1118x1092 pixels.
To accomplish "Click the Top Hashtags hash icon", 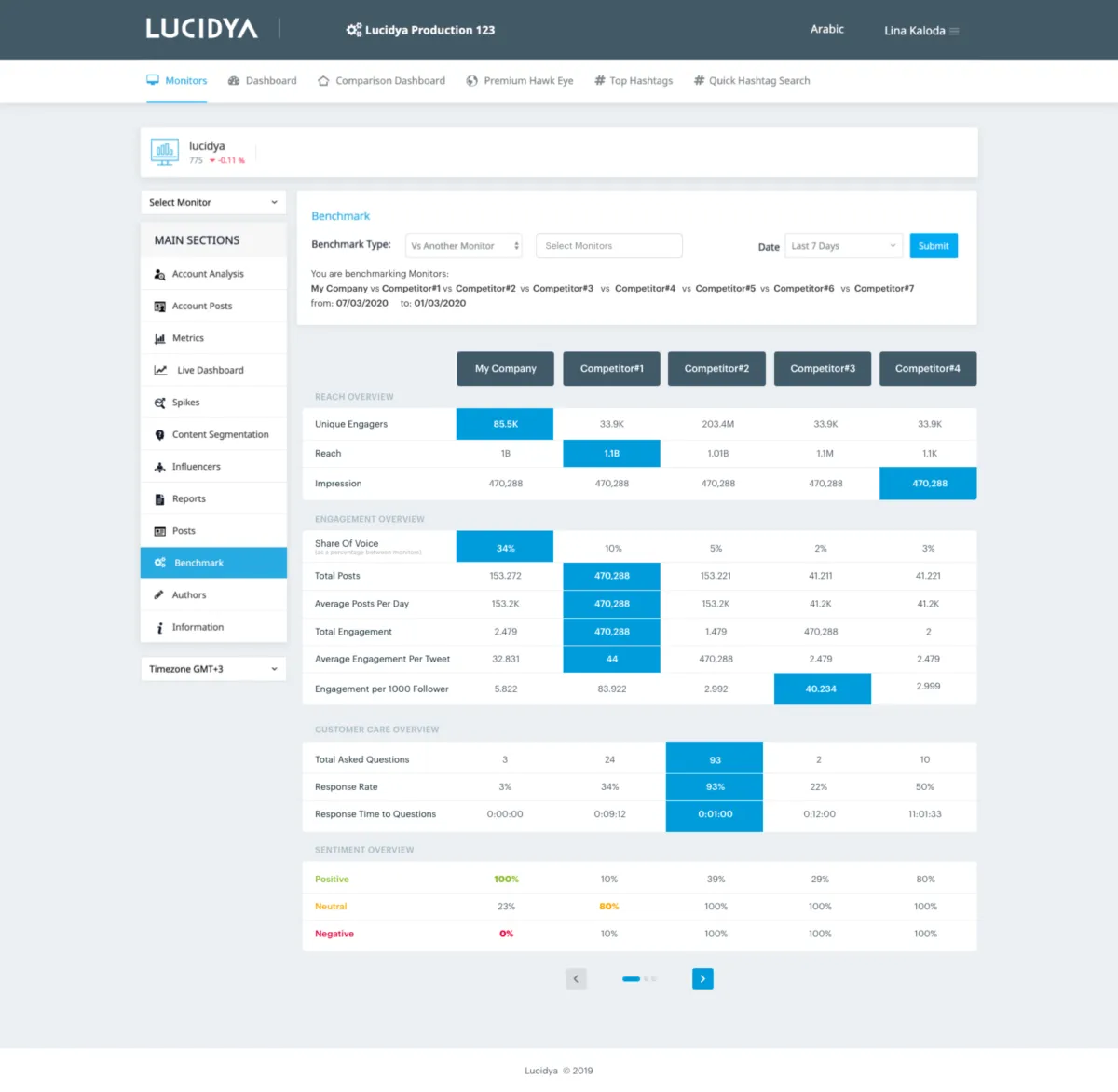I will pyautogui.click(x=600, y=81).
